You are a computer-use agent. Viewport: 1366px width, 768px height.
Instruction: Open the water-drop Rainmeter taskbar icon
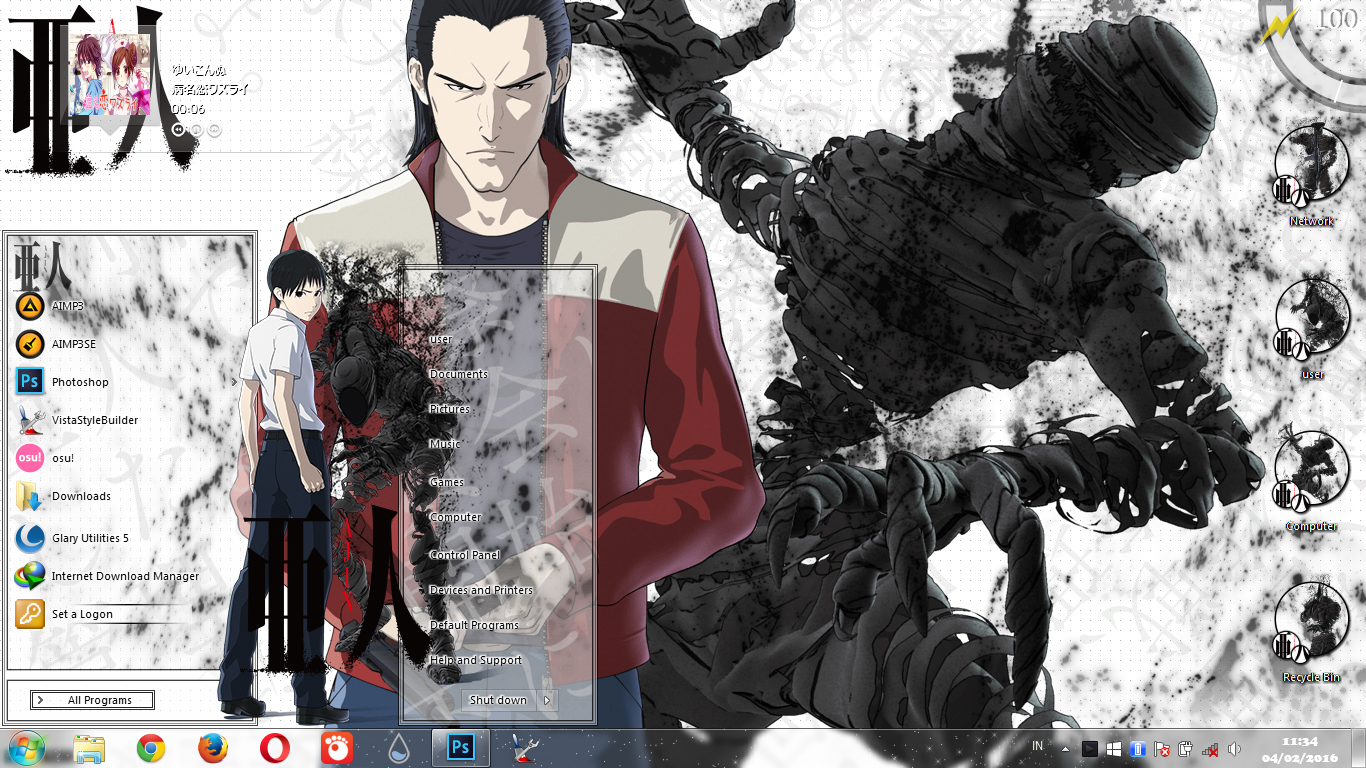(x=399, y=748)
